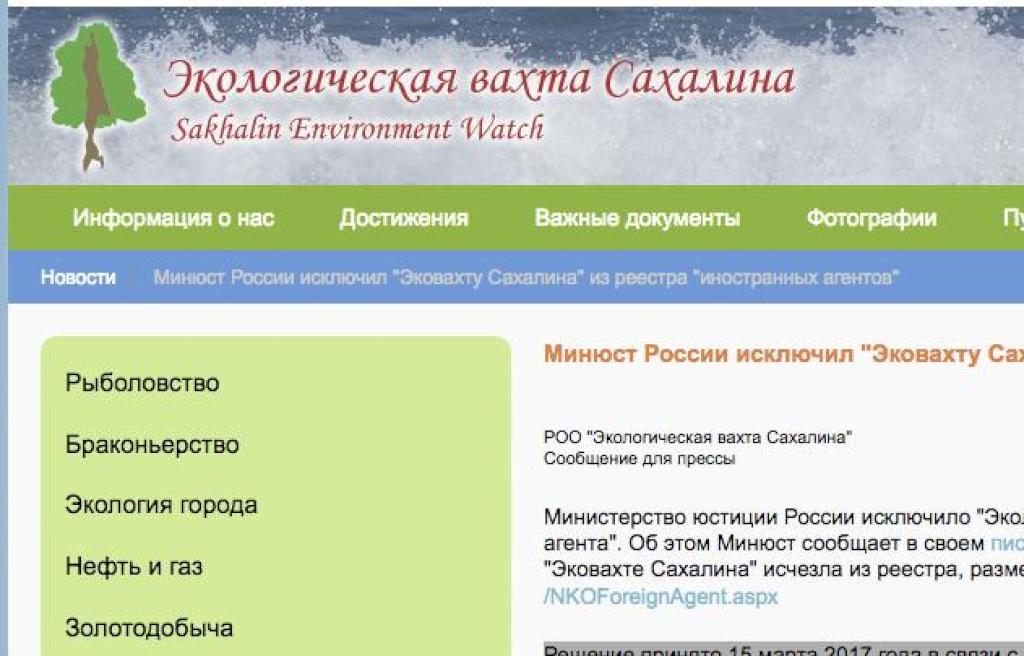Click the Сообщение для прессы line
Image resolution: width=1024 pixels, height=656 pixels.
click(639, 459)
